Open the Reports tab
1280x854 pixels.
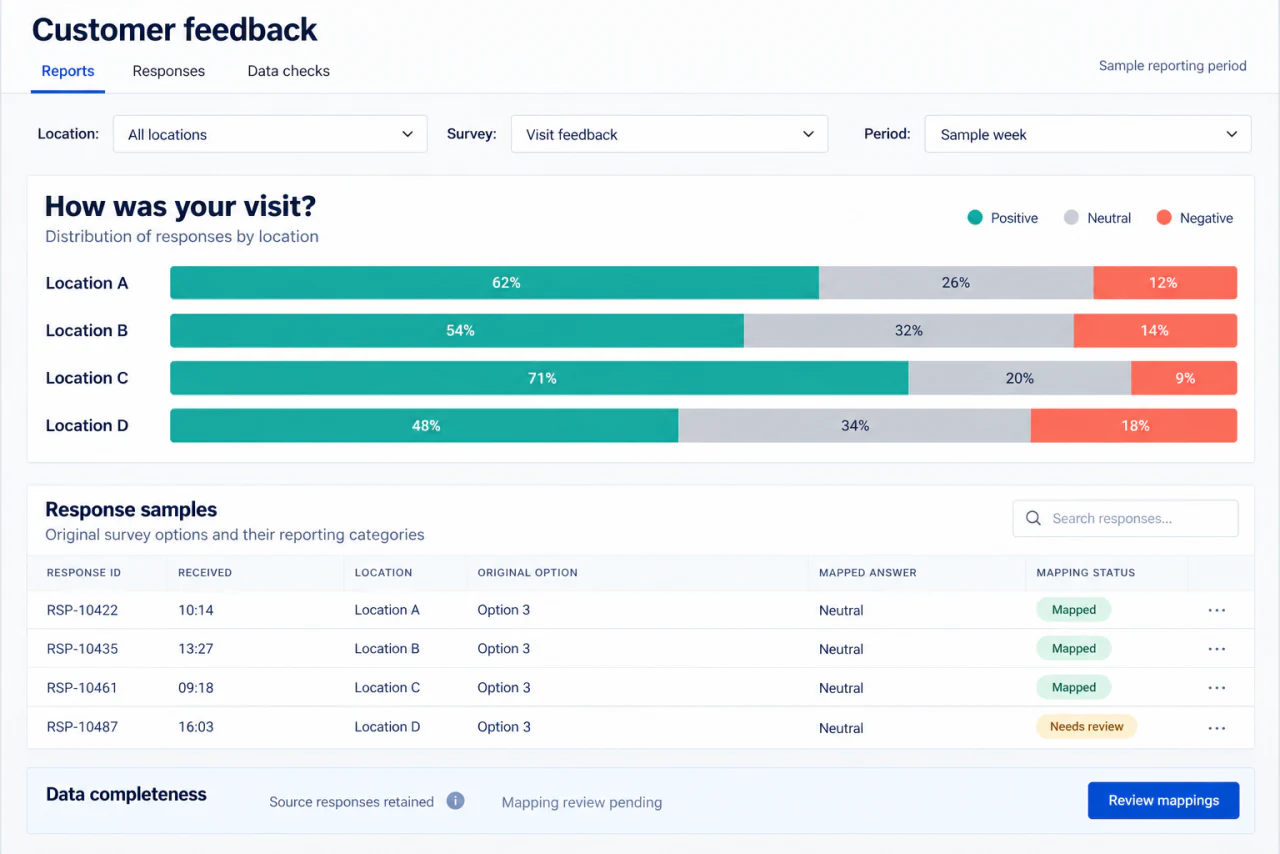68,71
